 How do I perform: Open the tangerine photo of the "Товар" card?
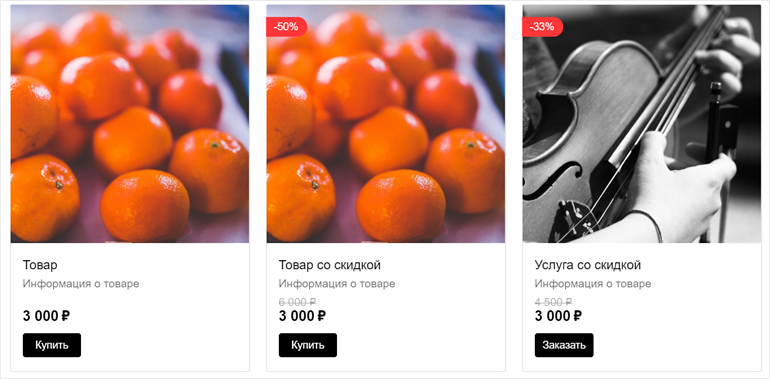[130, 124]
